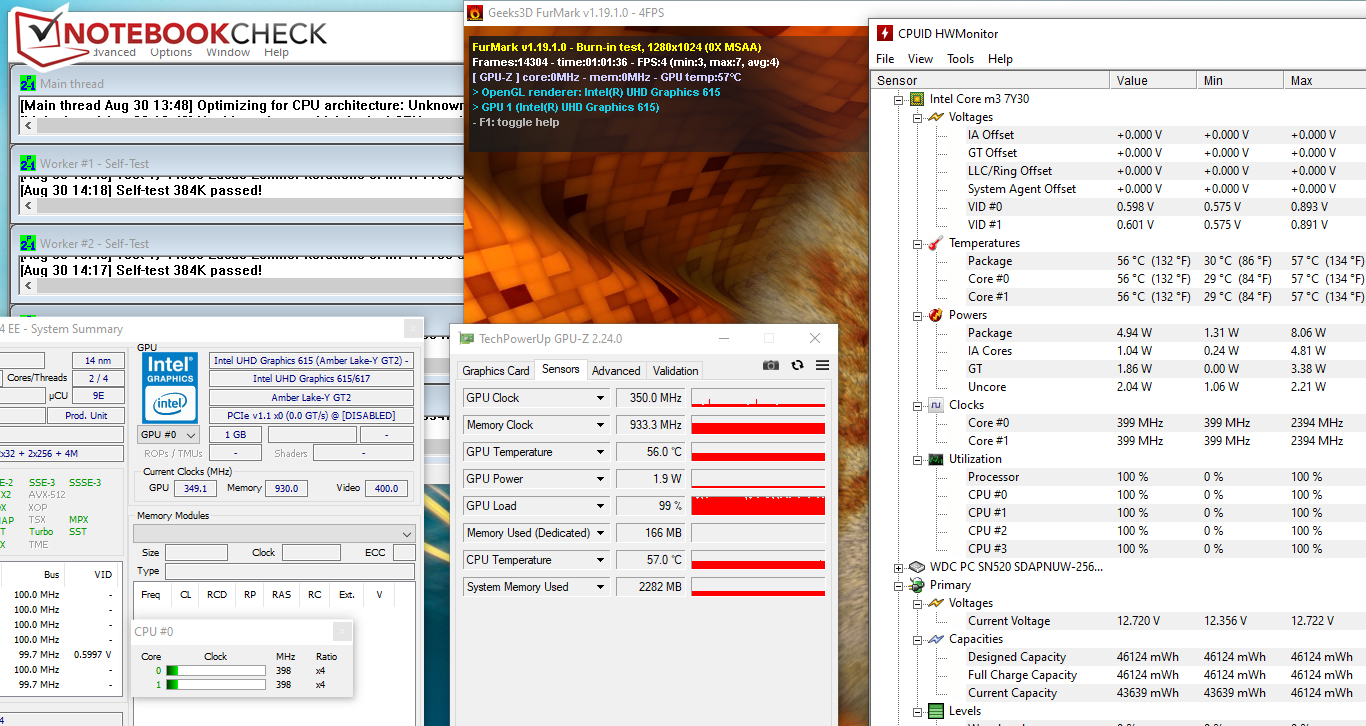This screenshot has height=726, width=1366.
Task: Click the GPU-Z screenshot camera icon
Action: click(770, 366)
